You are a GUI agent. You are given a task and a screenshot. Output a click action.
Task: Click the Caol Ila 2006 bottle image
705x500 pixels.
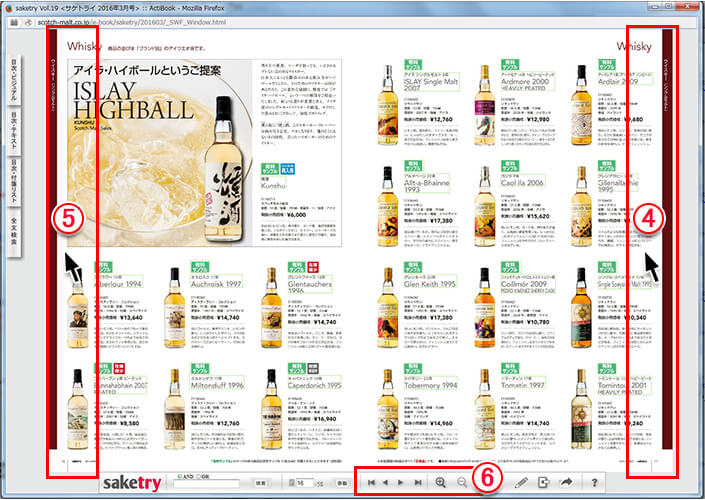tap(485, 207)
